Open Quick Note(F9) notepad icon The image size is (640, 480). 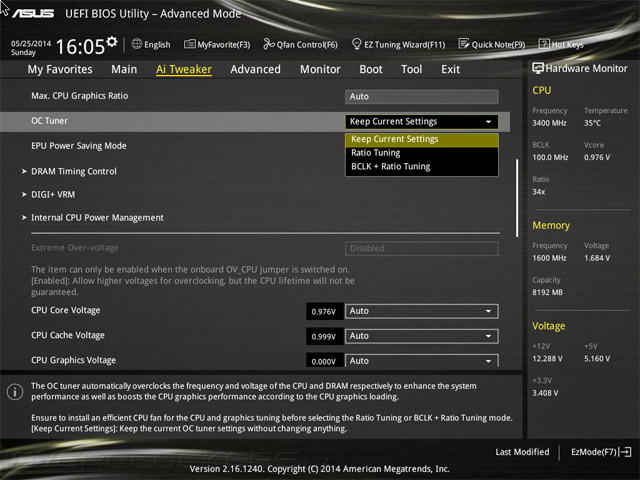coord(463,44)
